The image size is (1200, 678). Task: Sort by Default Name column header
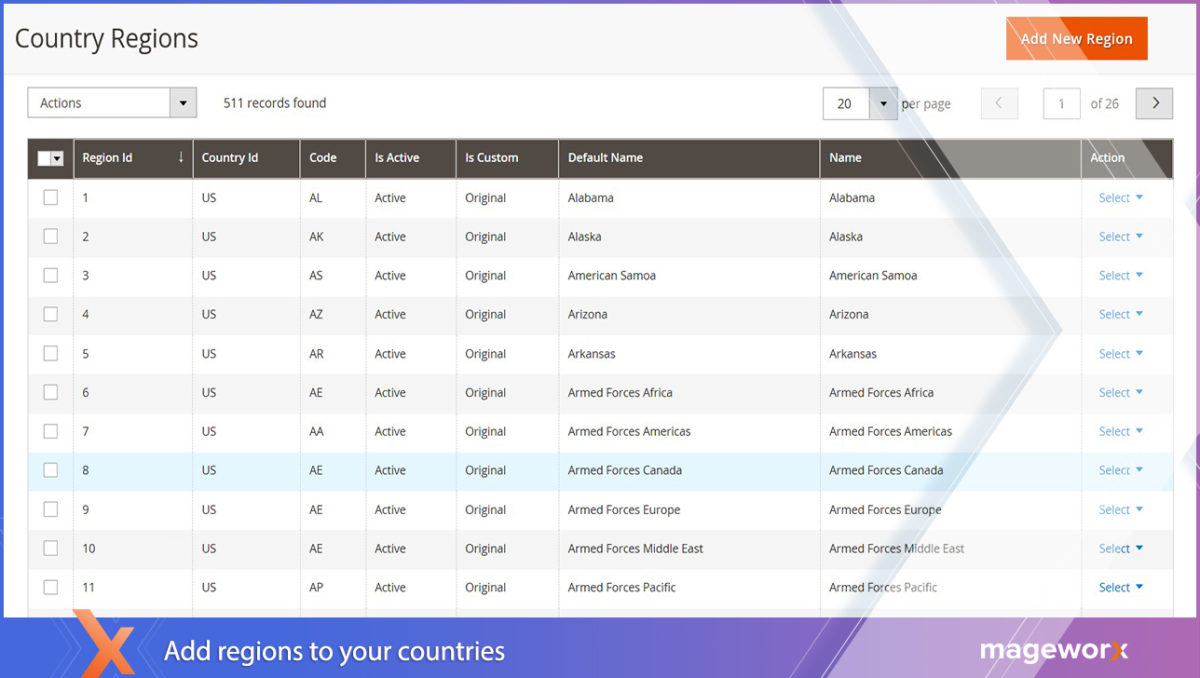[x=689, y=158]
